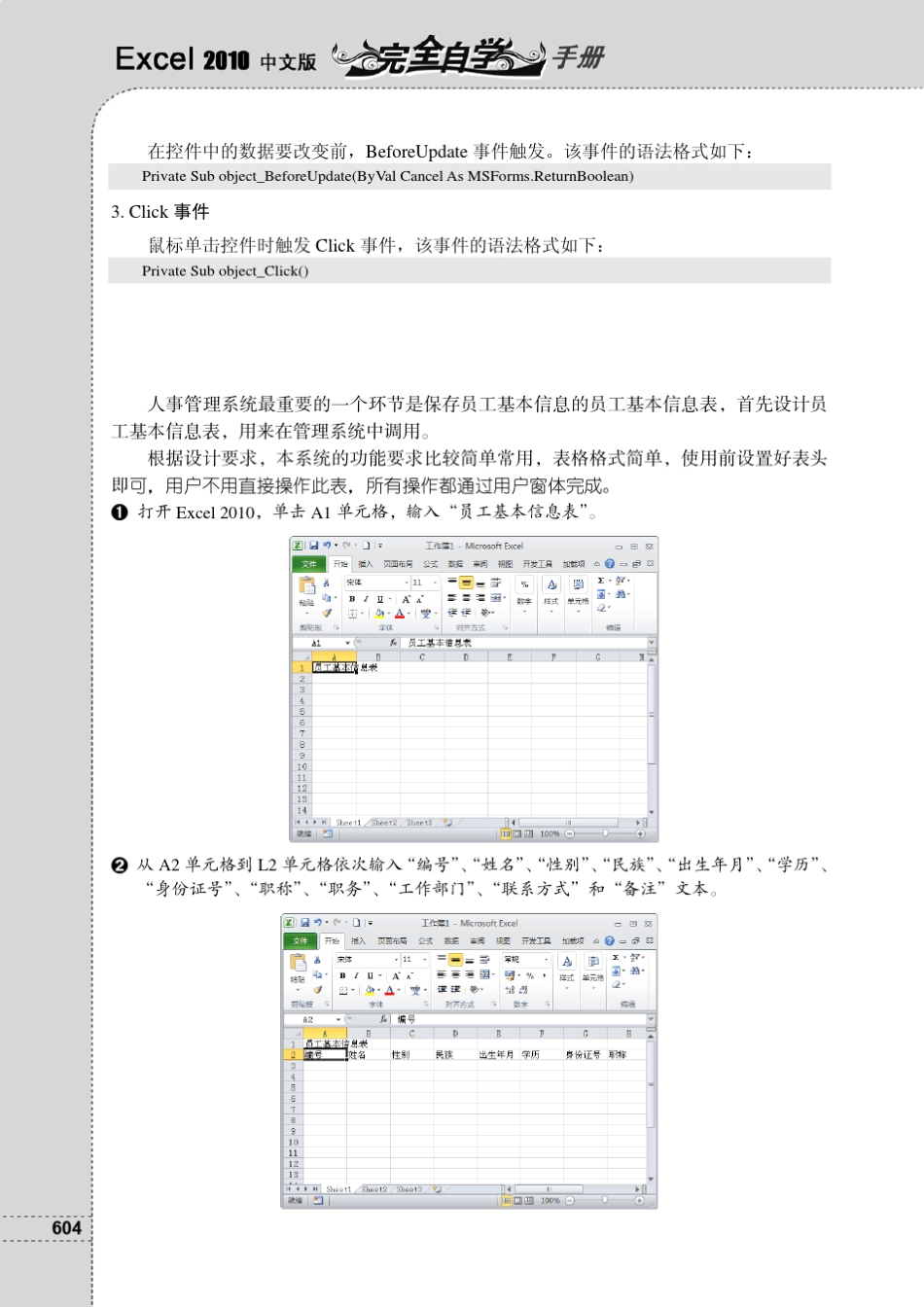This screenshot has height=1307, width=924.
Task: Click Paste icon in upper Excel ribbon
Action: point(307,585)
